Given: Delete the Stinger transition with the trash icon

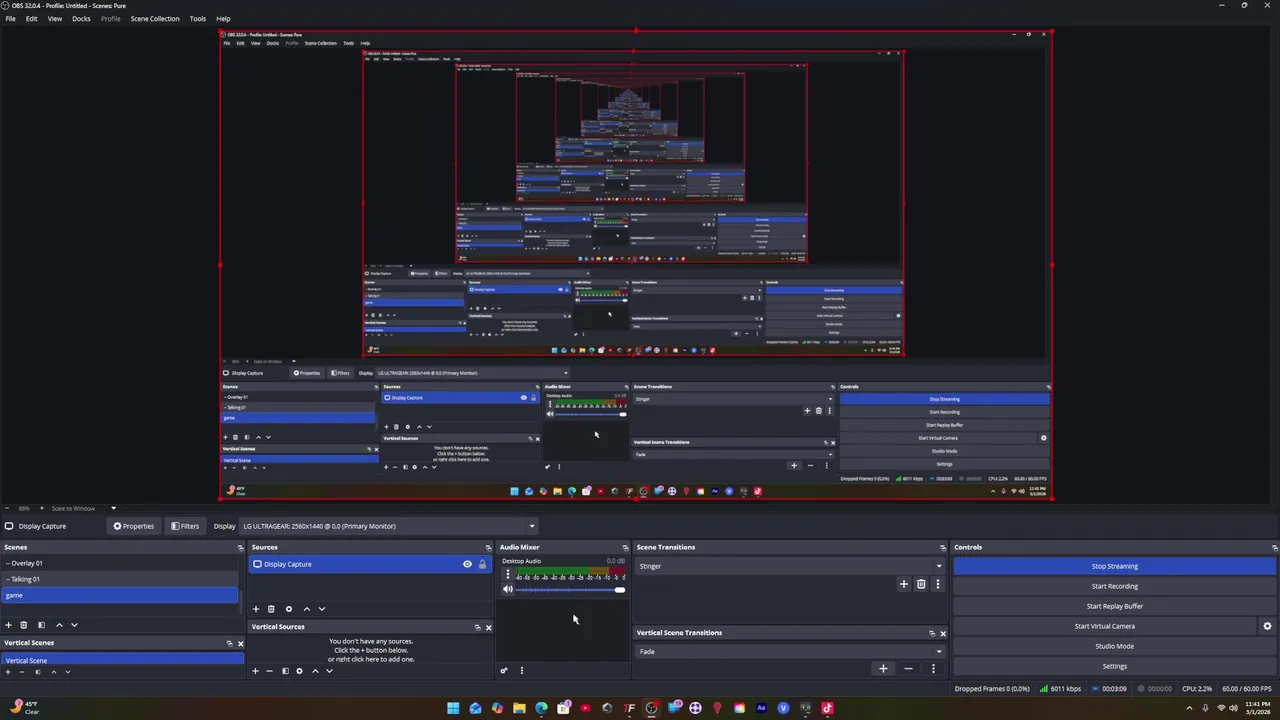Looking at the screenshot, I should (x=921, y=584).
